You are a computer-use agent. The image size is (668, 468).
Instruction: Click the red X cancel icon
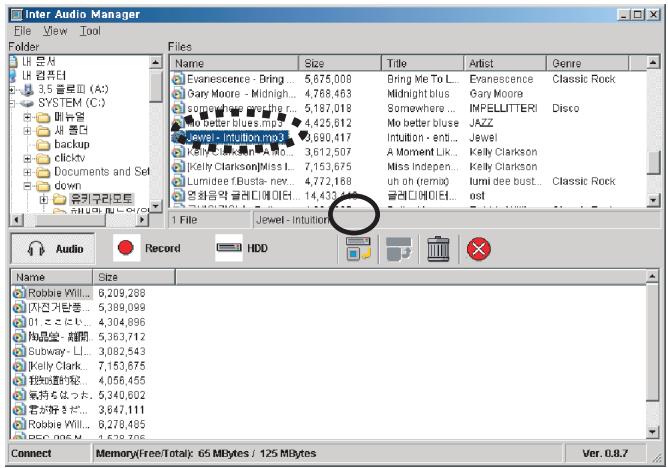(x=479, y=249)
